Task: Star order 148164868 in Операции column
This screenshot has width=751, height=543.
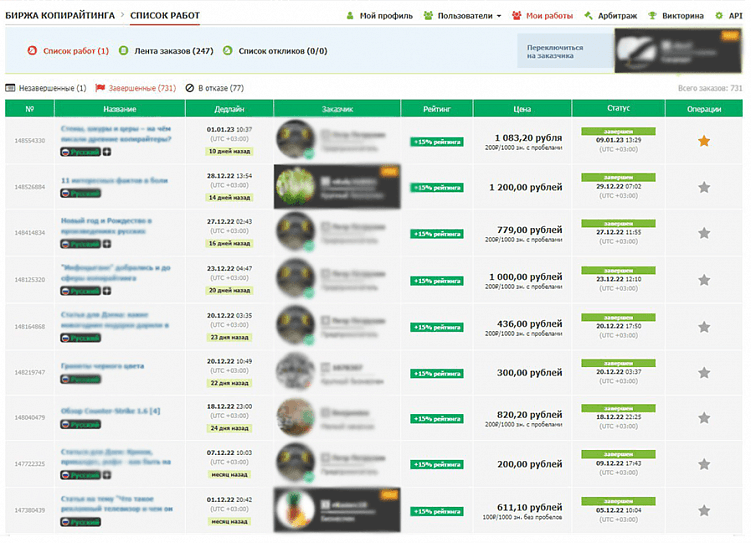Action: pos(704,327)
